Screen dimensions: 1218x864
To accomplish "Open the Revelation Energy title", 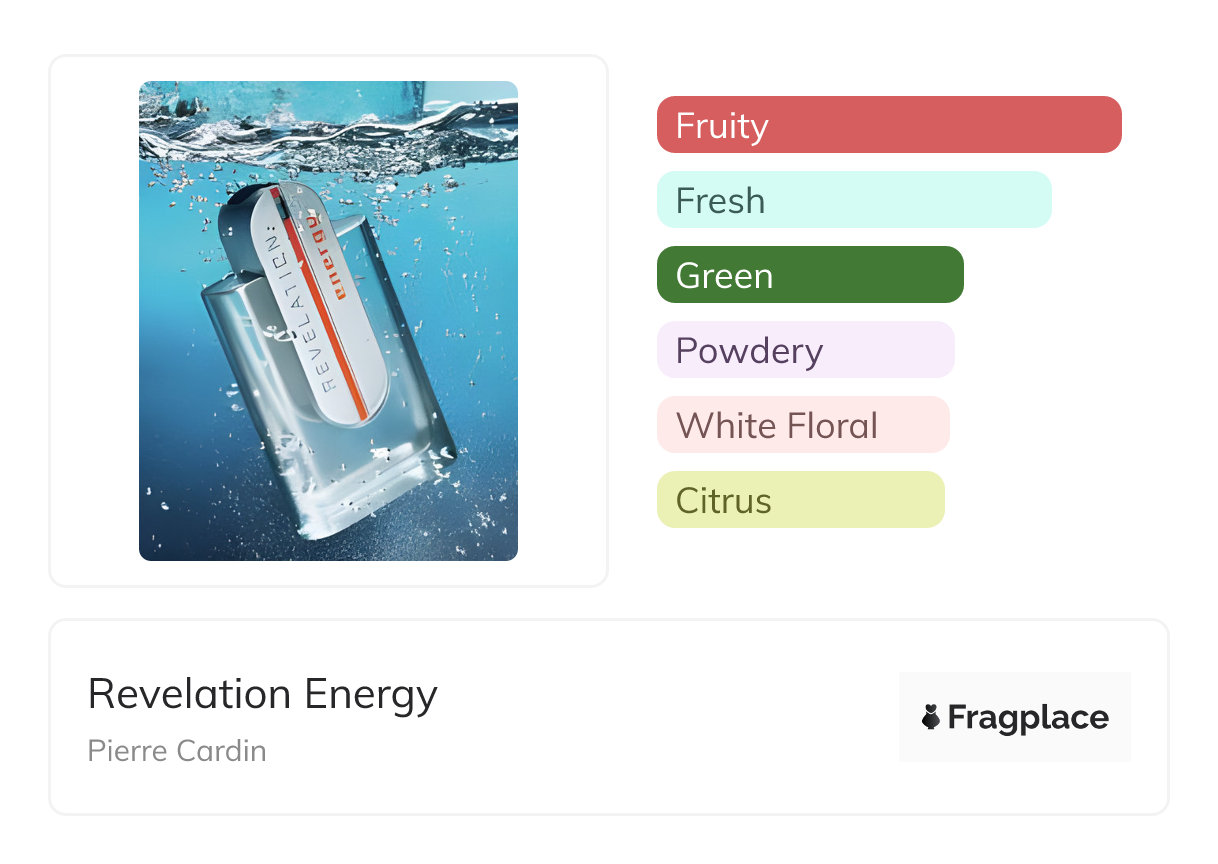I will 262,694.
